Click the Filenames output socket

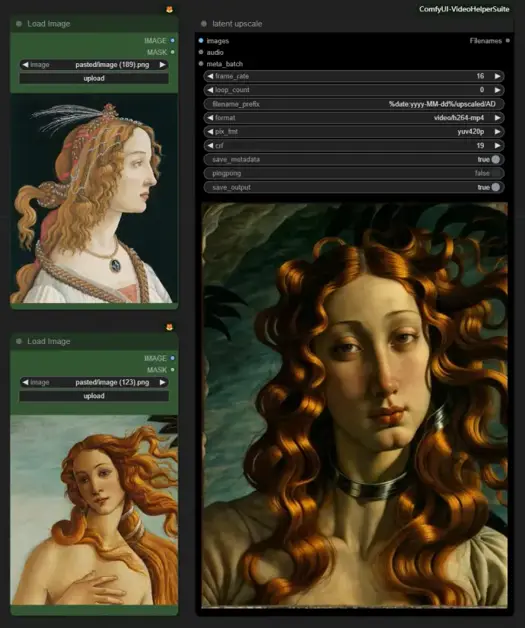tap(508, 40)
